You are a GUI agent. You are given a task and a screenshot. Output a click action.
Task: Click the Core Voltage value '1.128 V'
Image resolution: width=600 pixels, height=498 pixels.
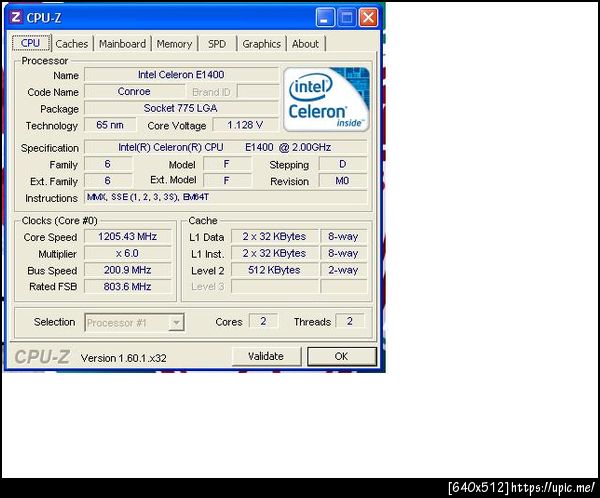[x=245, y=125]
